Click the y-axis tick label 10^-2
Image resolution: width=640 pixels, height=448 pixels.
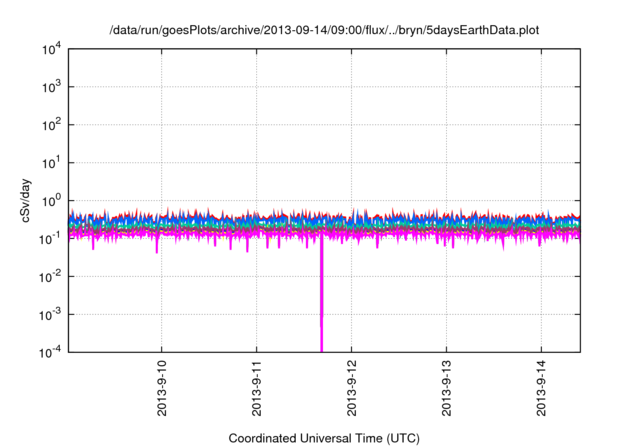coord(50,277)
